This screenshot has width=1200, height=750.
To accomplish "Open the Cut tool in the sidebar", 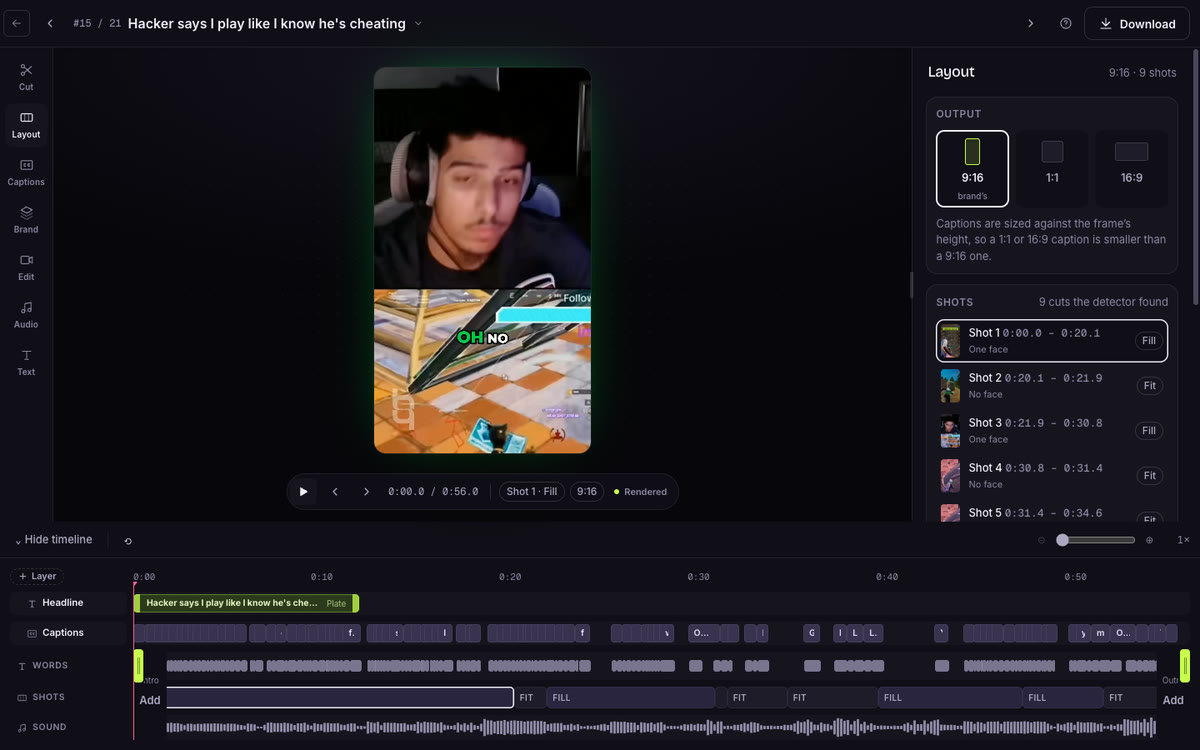I will (26, 77).
